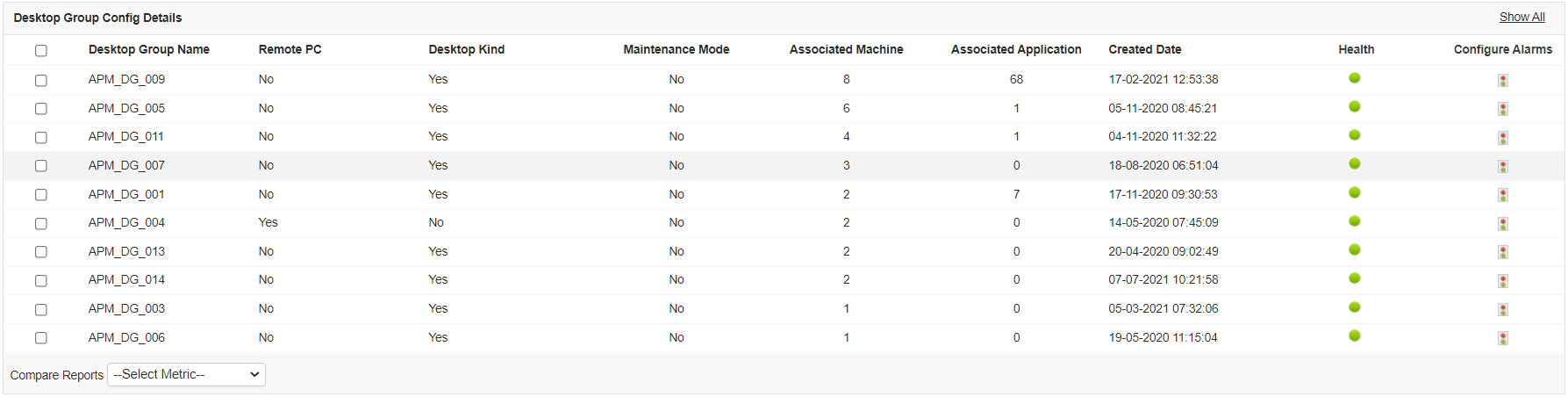Image resolution: width=1568 pixels, height=397 pixels.
Task: Sort by Created Date column header
Action: tap(1144, 49)
